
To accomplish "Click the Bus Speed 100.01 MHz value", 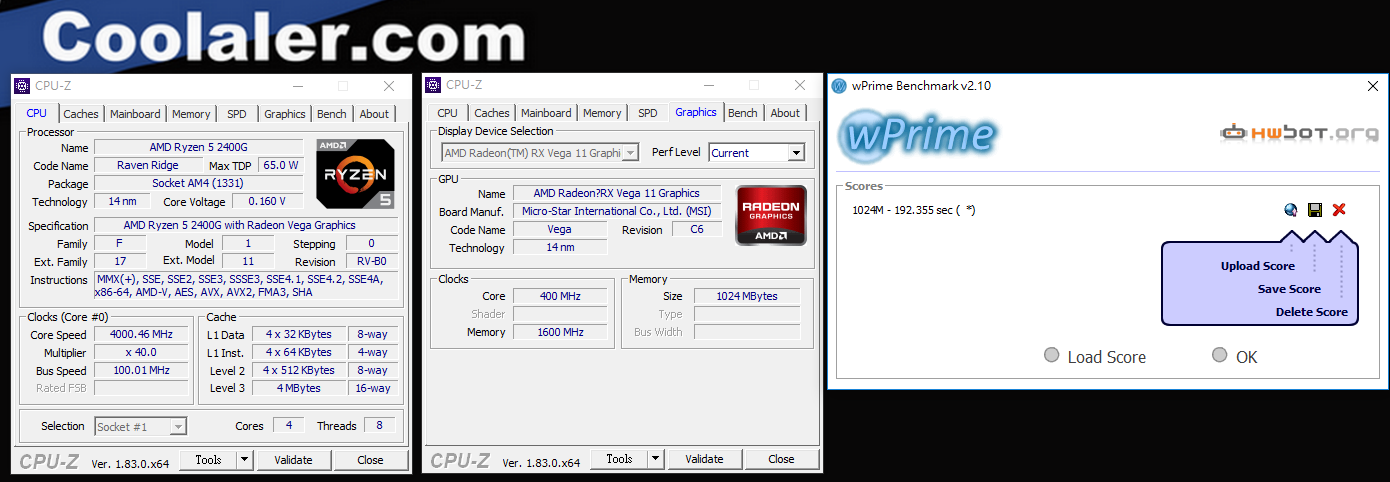I will click(x=140, y=370).
